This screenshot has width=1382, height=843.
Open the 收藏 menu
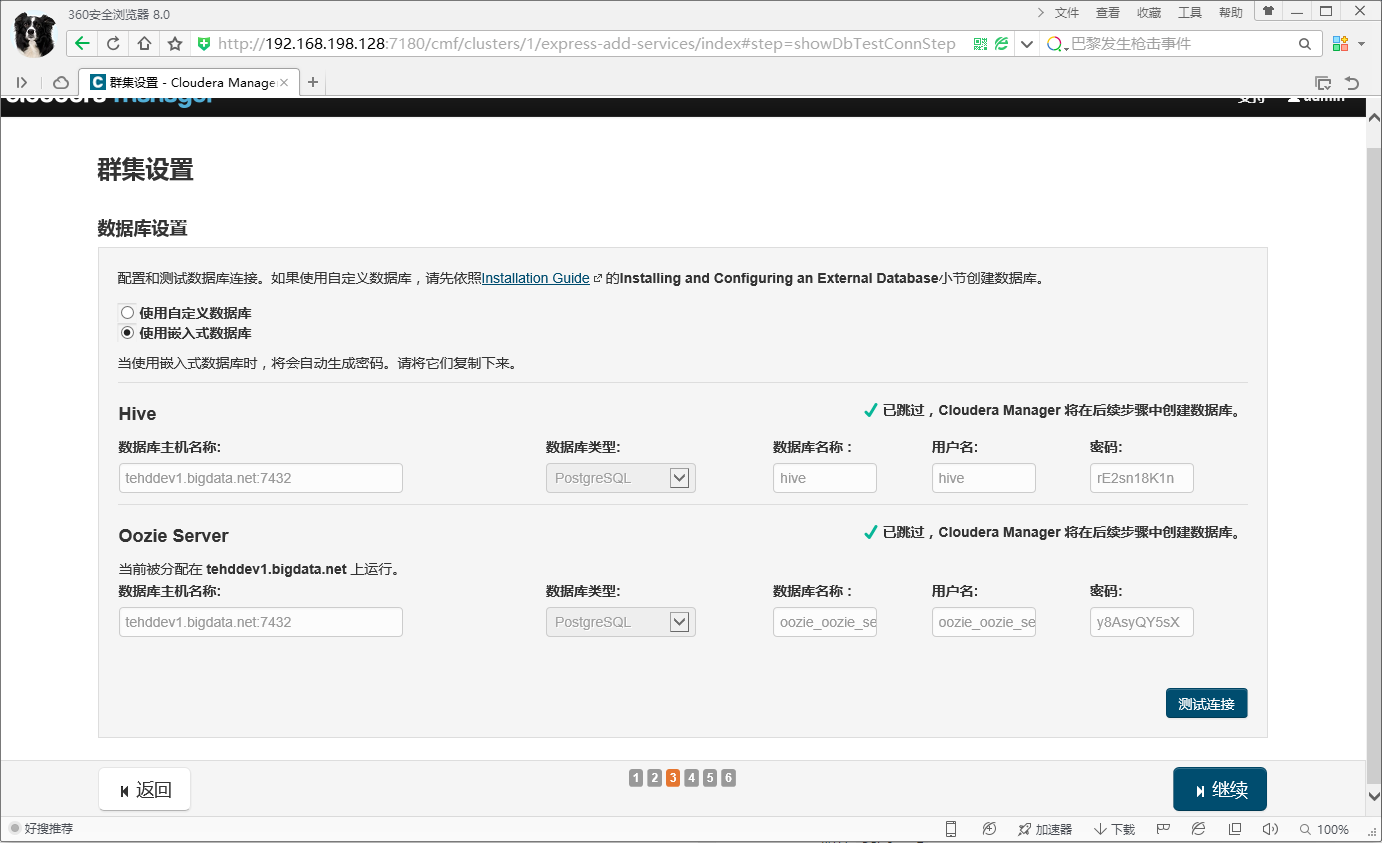1149,13
